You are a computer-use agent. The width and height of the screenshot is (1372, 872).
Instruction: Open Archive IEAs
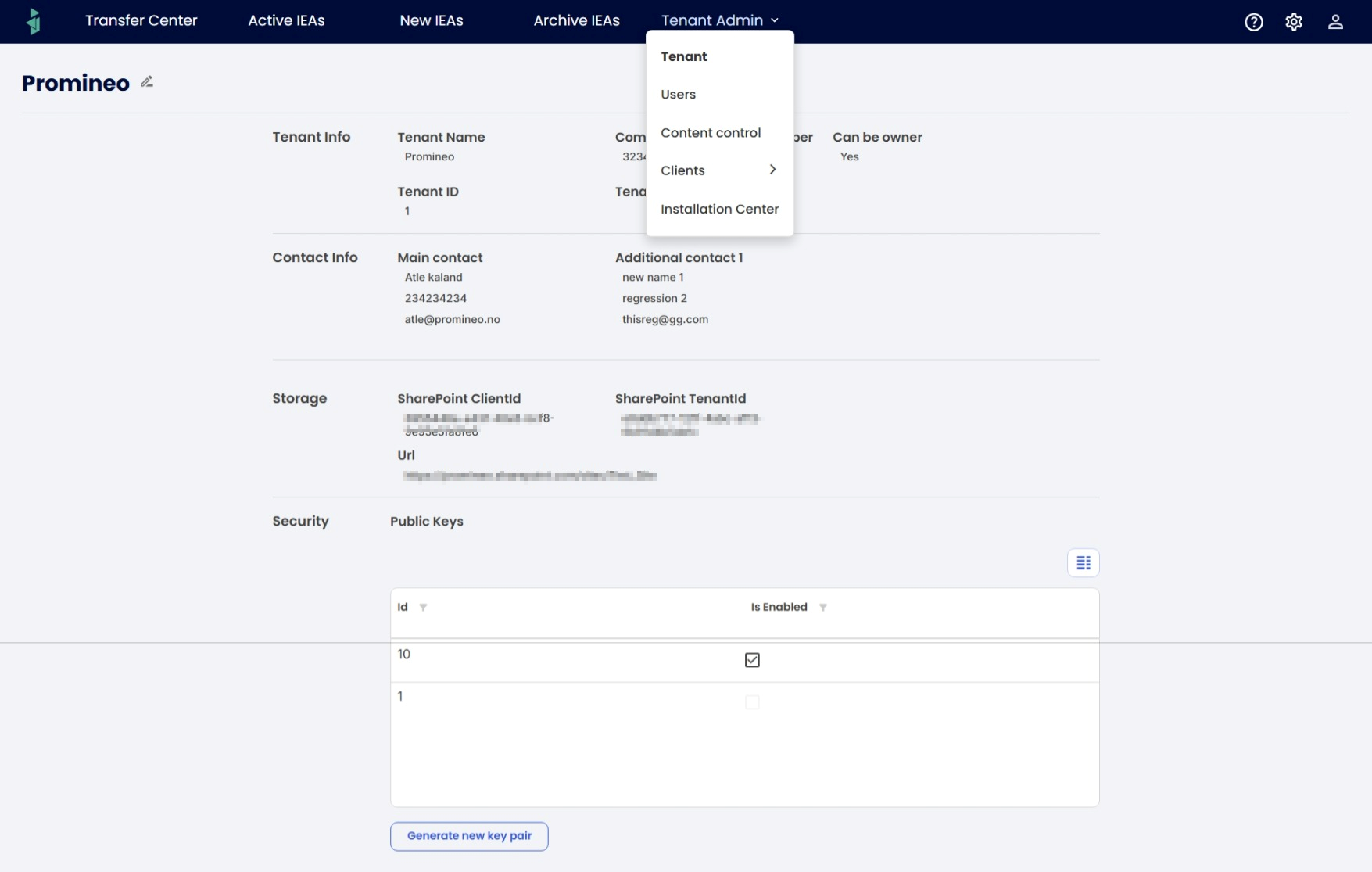576,20
